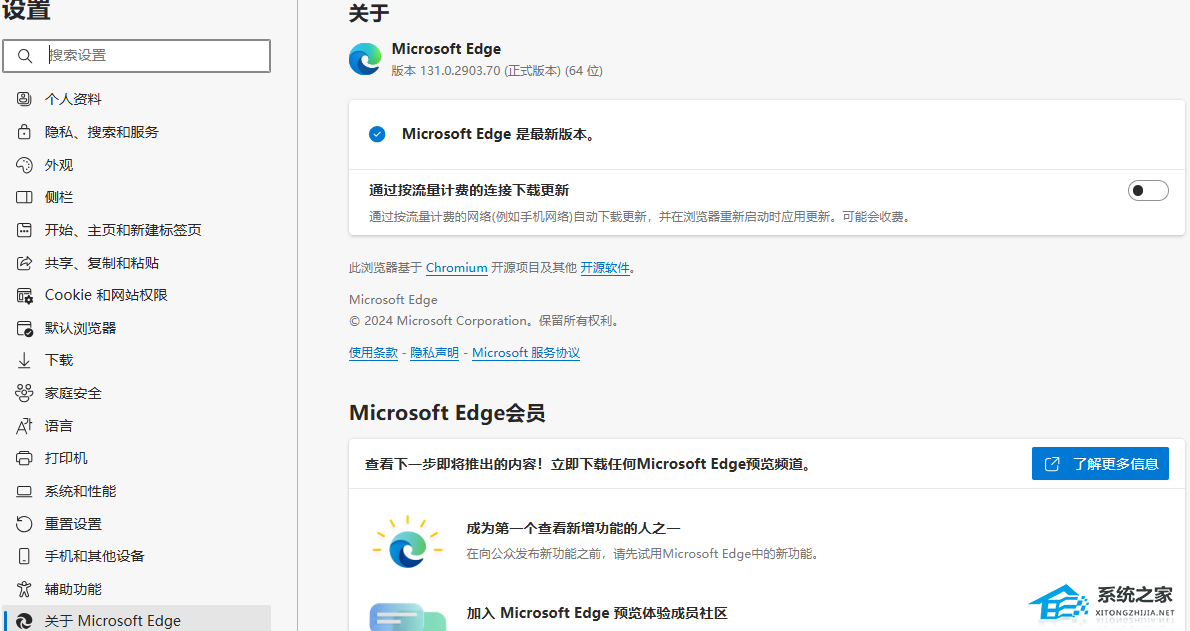Click the Cookie 和网站权限 icon
The width and height of the screenshot is (1190, 631).
(x=24, y=295)
